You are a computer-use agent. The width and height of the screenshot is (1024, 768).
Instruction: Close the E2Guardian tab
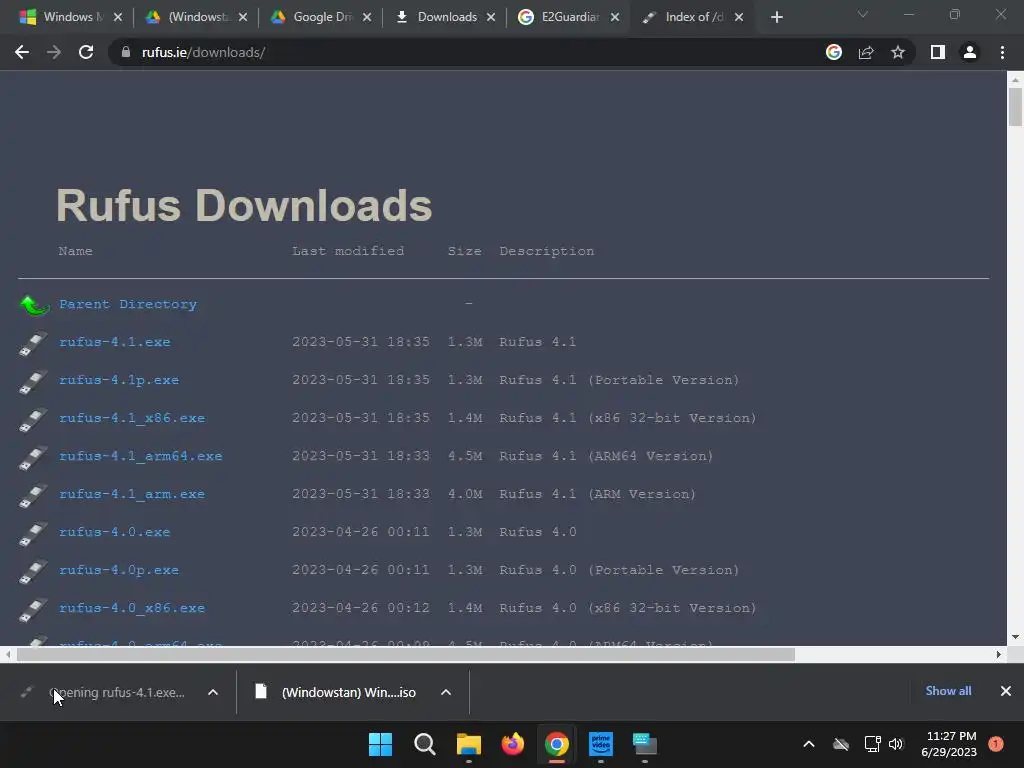tap(615, 17)
